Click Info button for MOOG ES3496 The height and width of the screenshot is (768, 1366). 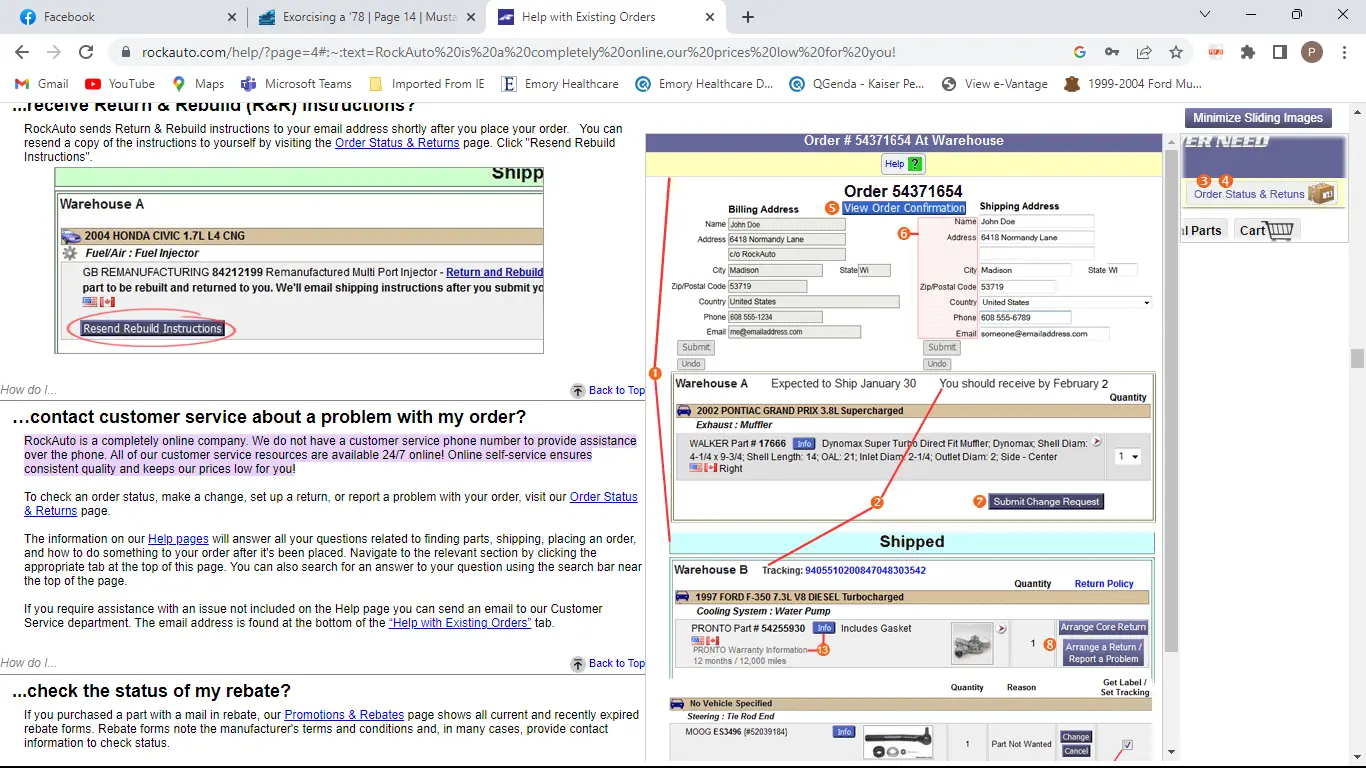tap(844, 732)
